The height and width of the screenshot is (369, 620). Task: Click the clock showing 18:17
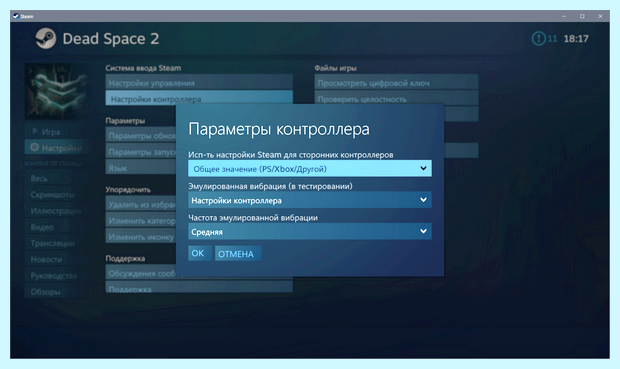pyautogui.click(x=576, y=39)
